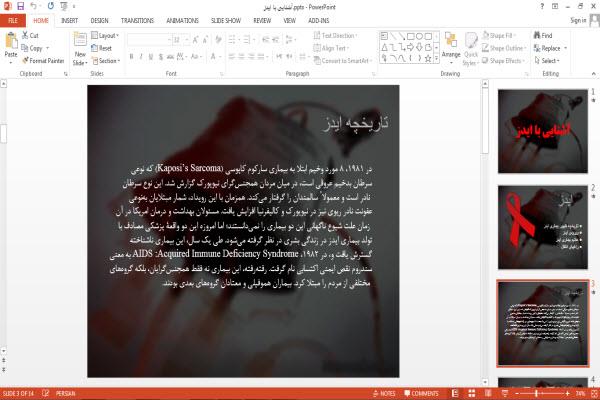Toggle Bold formatting
This screenshot has height=400, width=600.
coord(132,57)
